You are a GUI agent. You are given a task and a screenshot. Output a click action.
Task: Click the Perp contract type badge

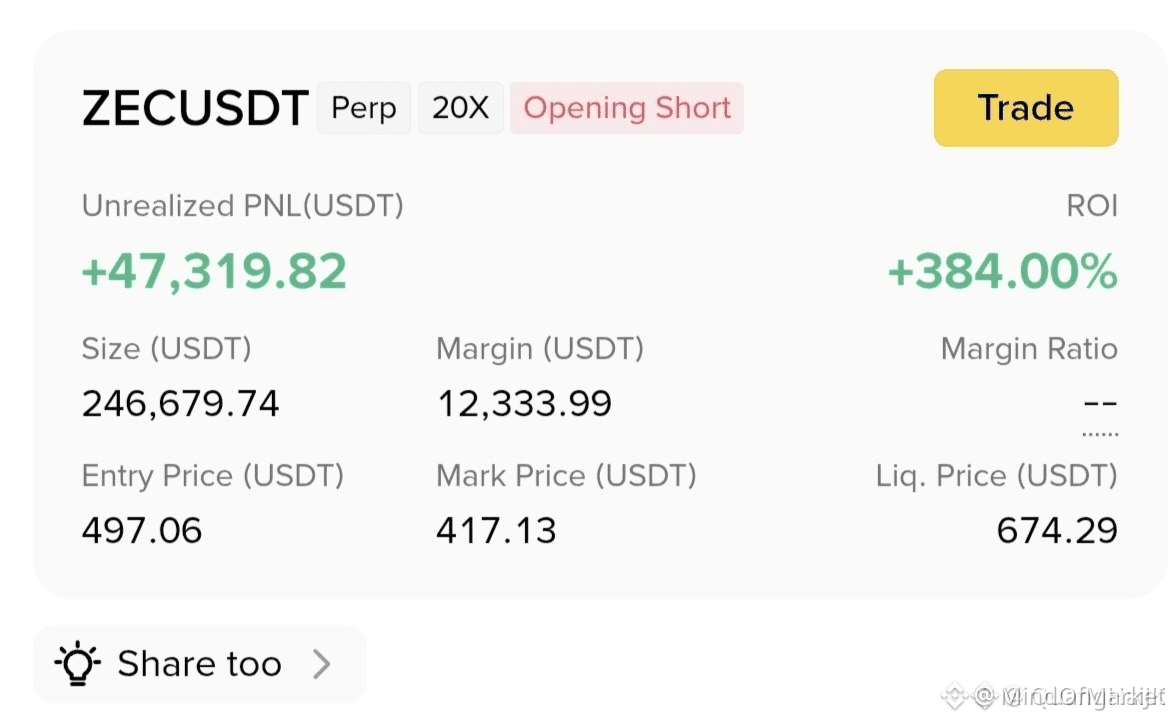coord(364,108)
